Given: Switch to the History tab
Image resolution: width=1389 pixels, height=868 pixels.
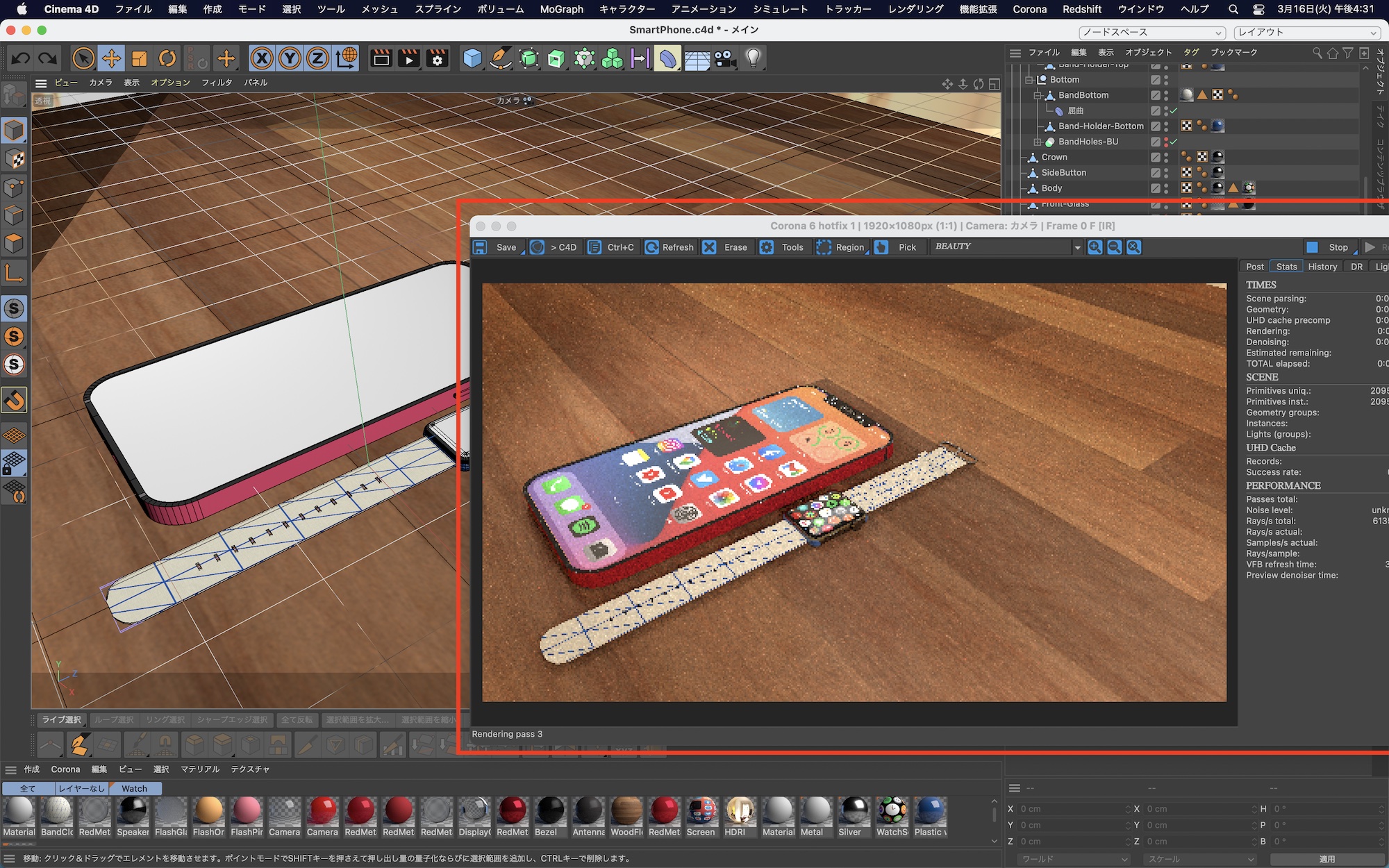Looking at the screenshot, I should pyautogui.click(x=1322, y=267).
